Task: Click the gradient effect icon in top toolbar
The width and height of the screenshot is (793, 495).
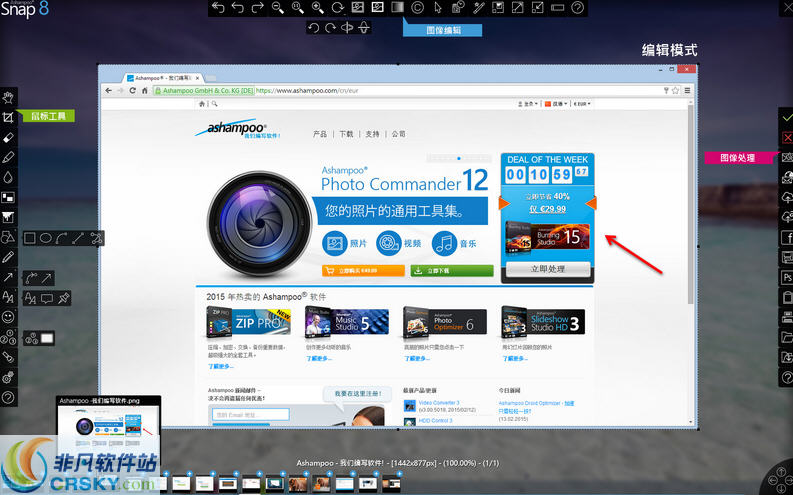Action: [x=398, y=8]
